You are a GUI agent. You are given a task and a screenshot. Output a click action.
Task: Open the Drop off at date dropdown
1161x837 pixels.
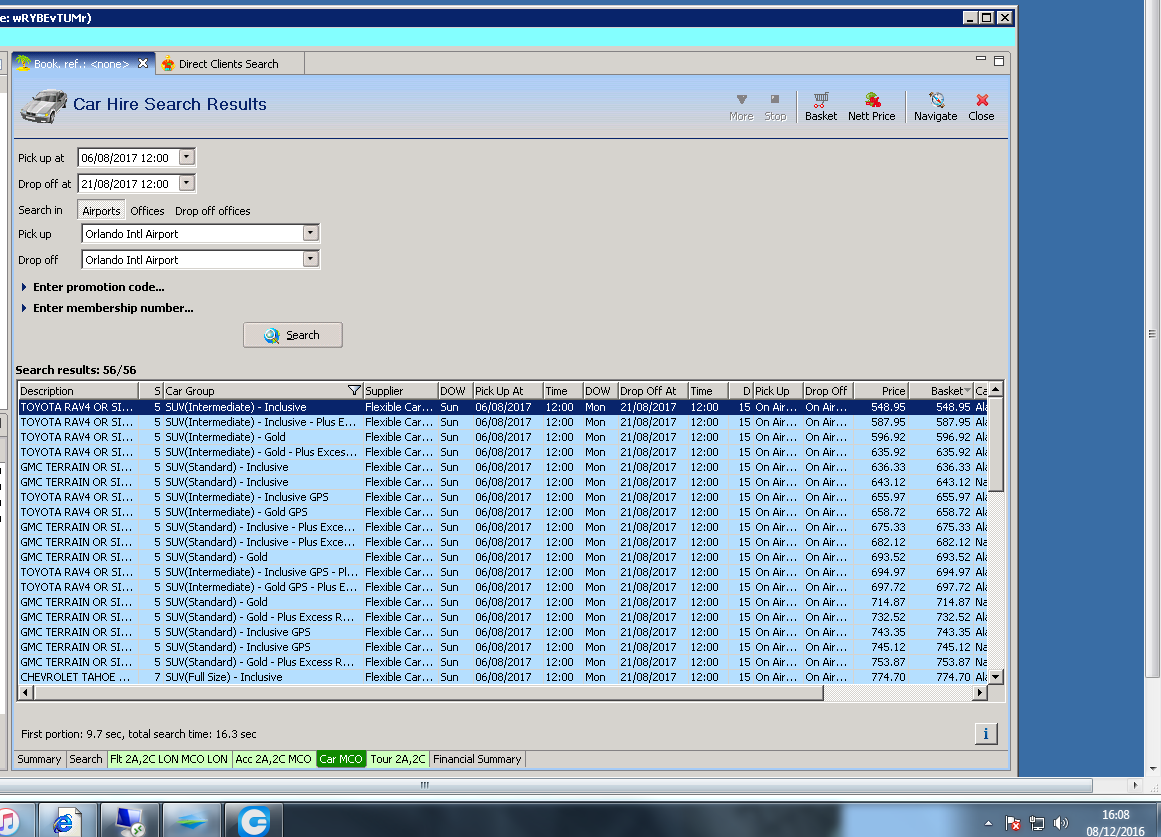[x=187, y=183]
